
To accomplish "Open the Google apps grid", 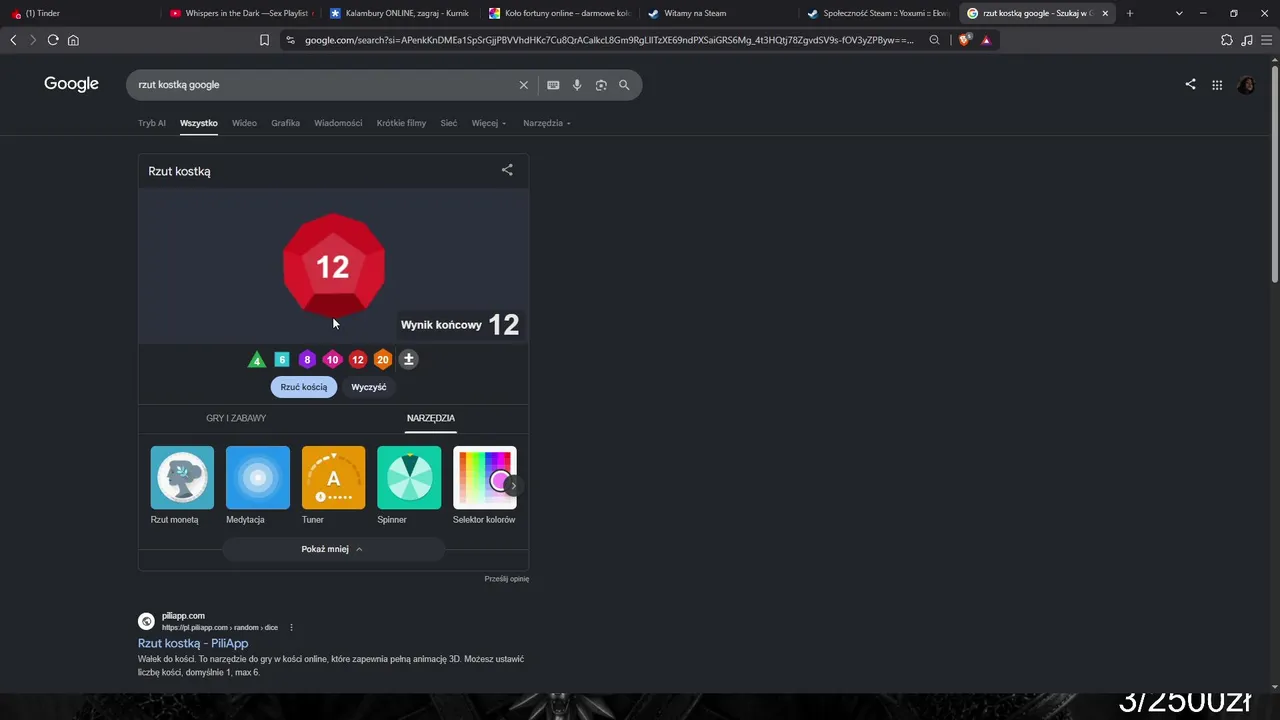I will click(x=1217, y=85).
